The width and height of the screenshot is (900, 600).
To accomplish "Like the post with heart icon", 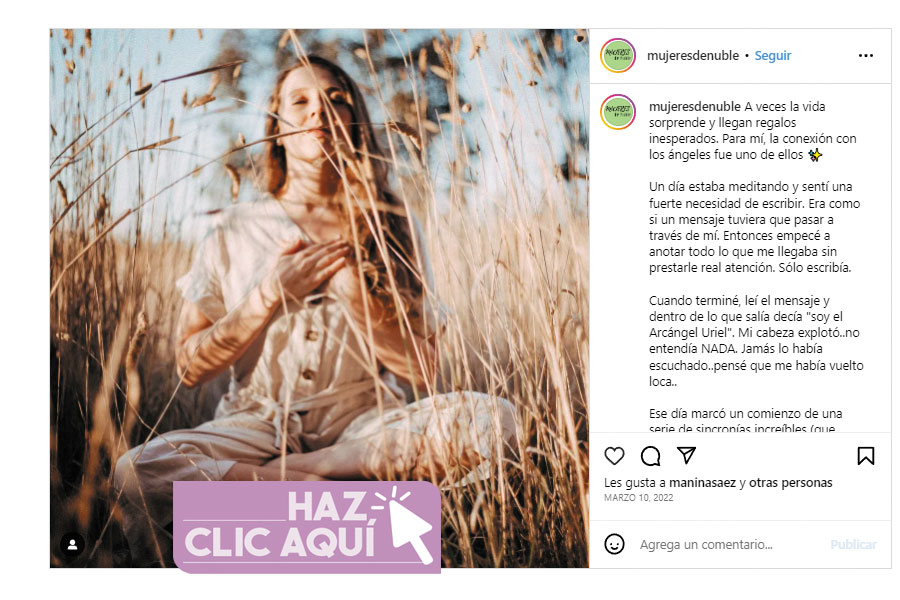I will pos(614,456).
